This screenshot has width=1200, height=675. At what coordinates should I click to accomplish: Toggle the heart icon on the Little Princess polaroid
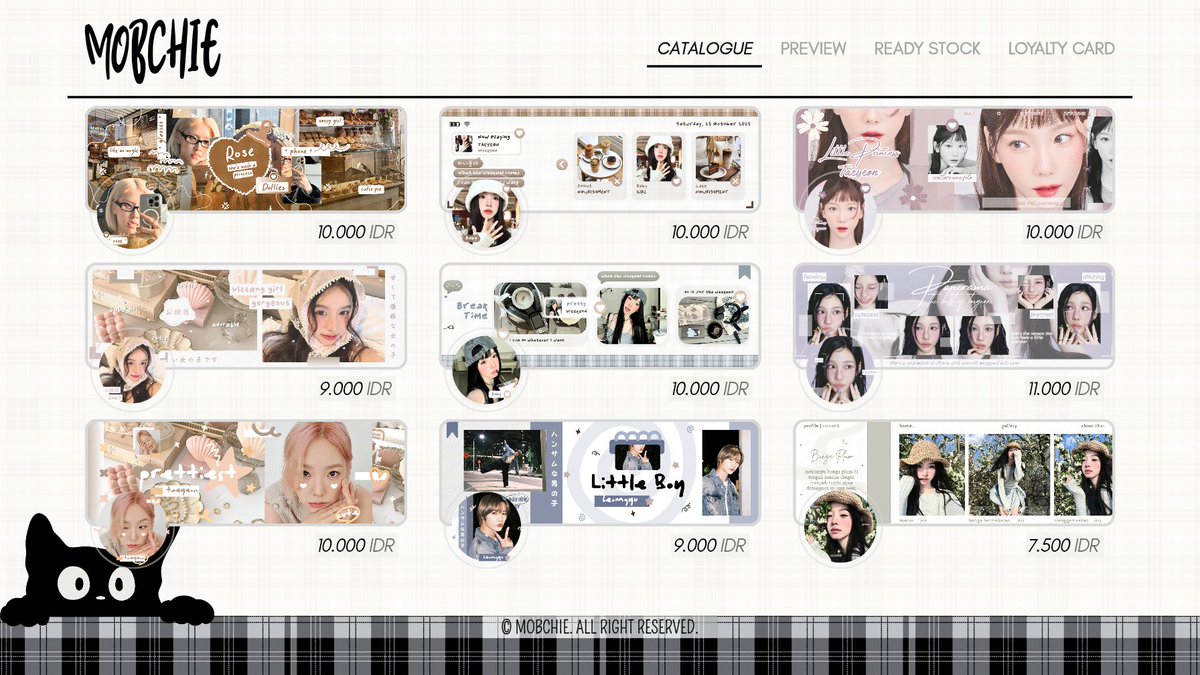[x=951, y=126]
